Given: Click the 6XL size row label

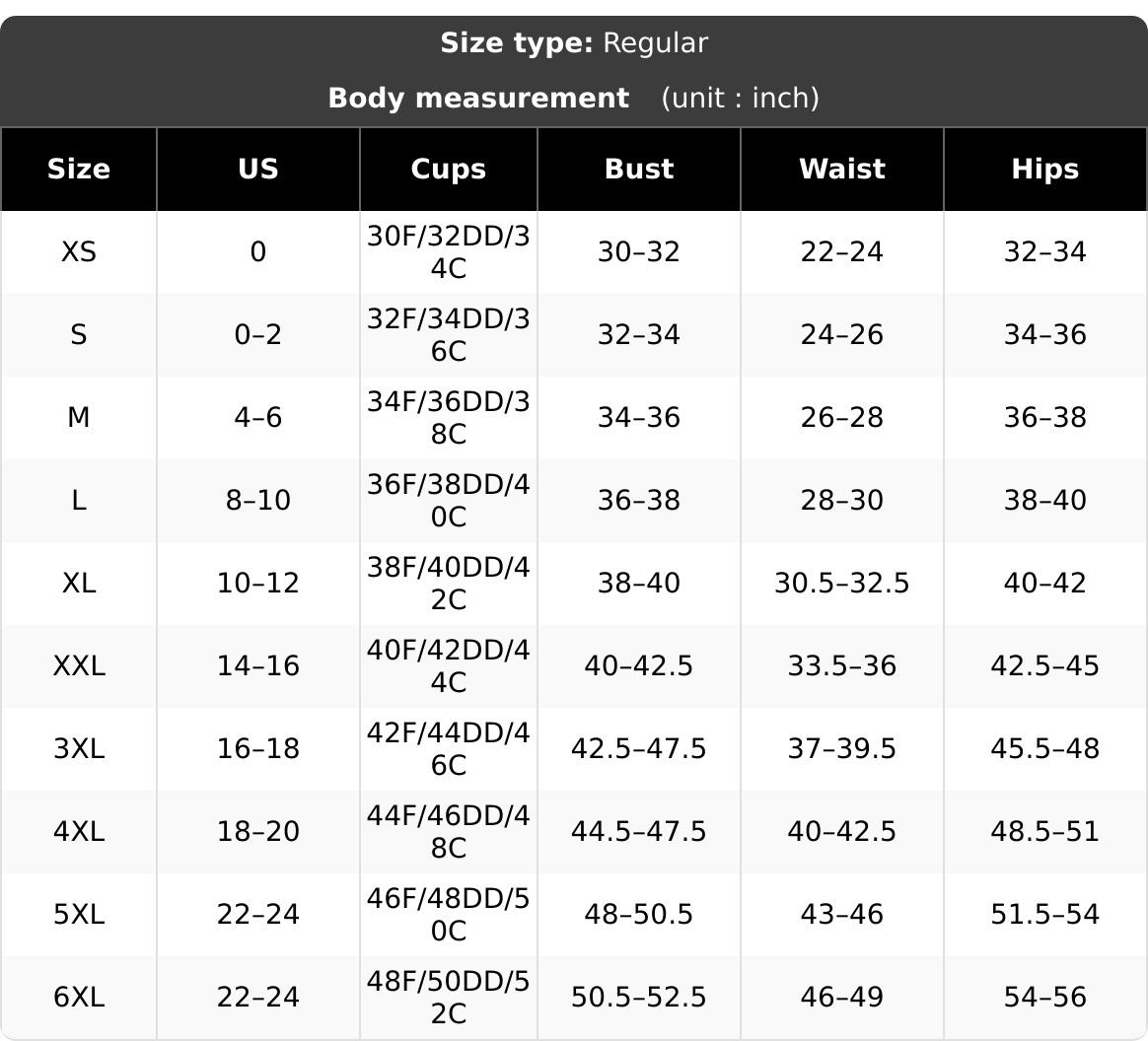Looking at the screenshot, I should pyautogui.click(x=78, y=997).
